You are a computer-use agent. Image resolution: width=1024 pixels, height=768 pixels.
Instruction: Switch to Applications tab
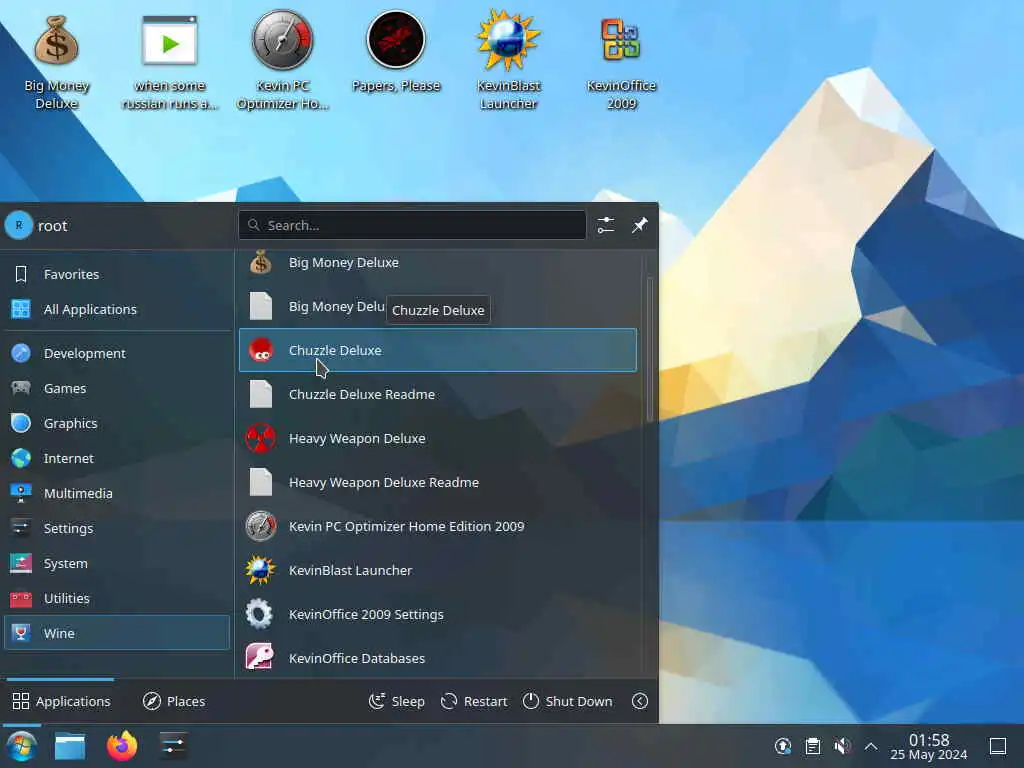61,701
